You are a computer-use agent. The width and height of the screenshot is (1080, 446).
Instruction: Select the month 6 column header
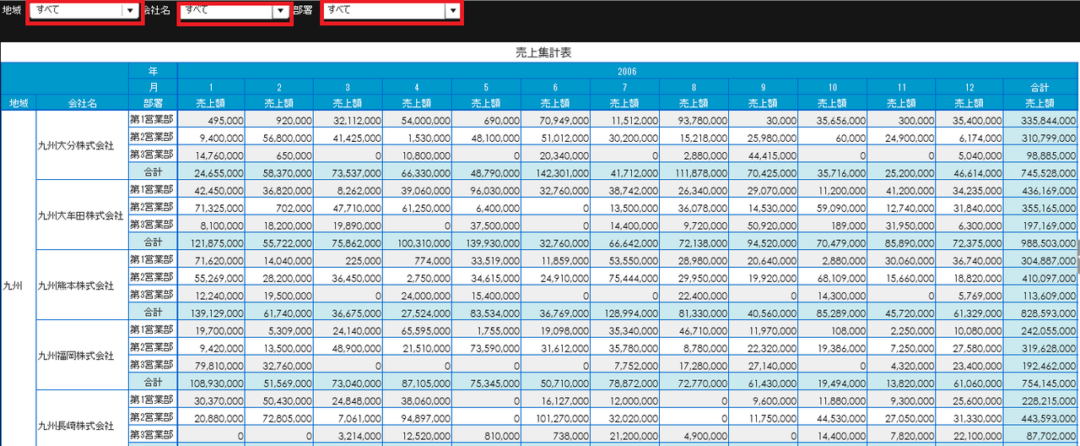(x=554, y=87)
